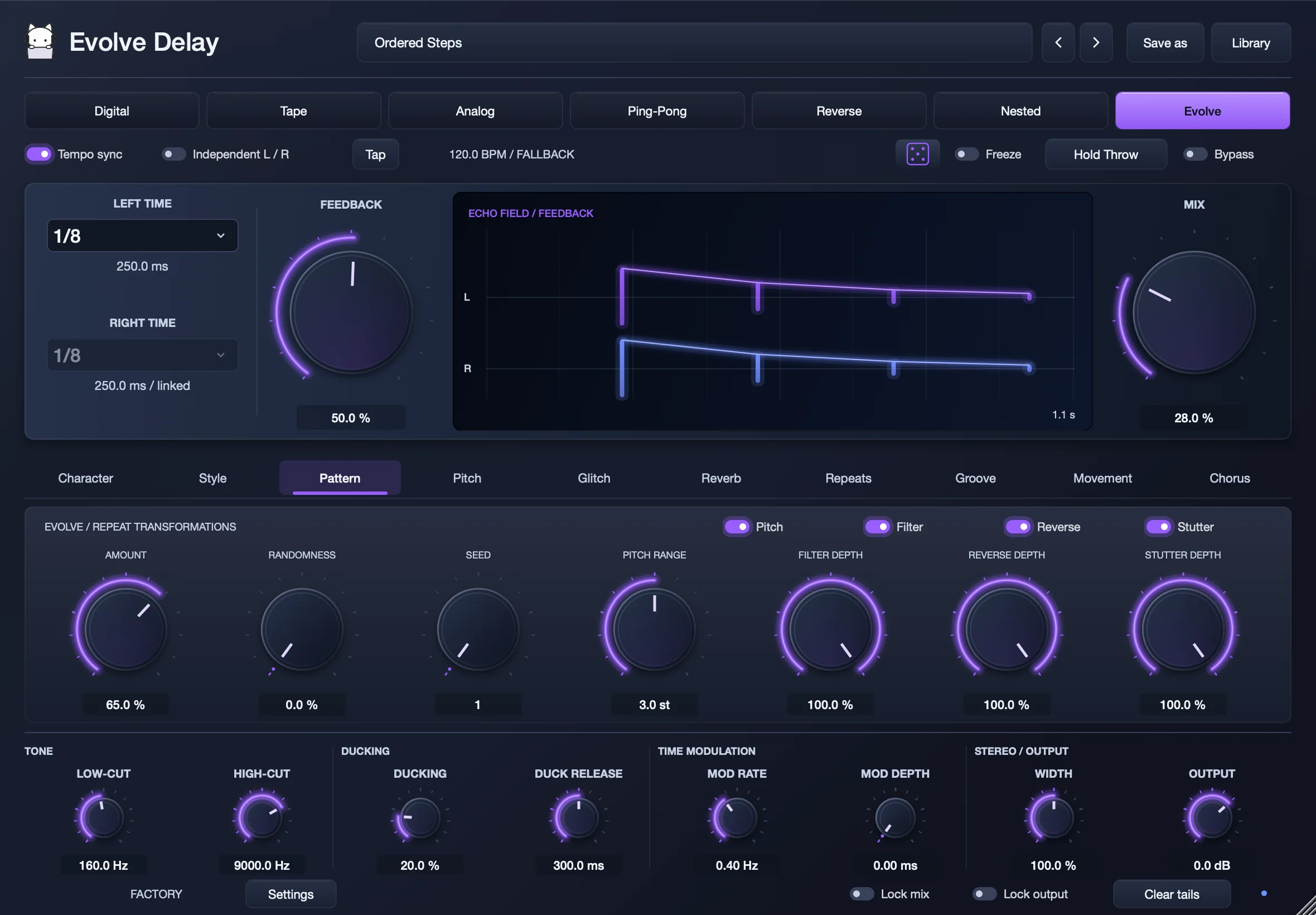Open the Library button
This screenshot has width=1316, height=915.
pos(1251,42)
